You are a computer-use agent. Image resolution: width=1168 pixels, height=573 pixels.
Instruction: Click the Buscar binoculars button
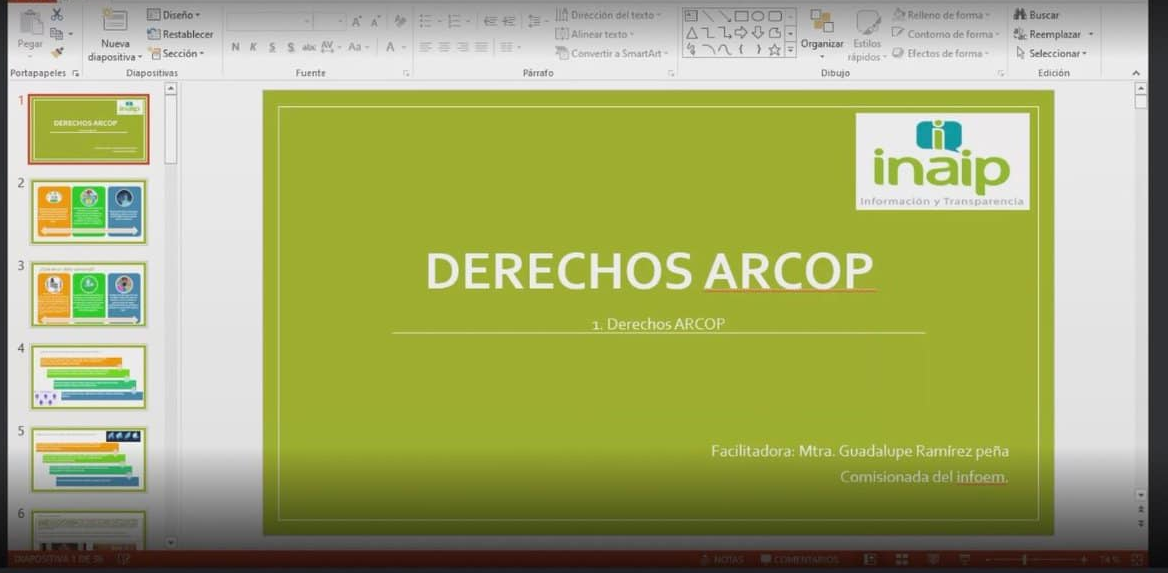point(1037,15)
